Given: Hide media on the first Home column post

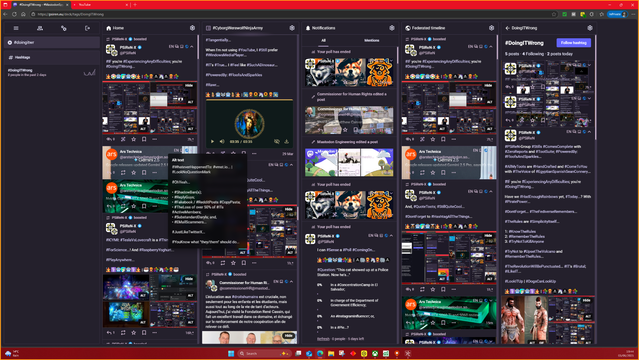Looking at the screenshot, I should [x=189, y=86].
